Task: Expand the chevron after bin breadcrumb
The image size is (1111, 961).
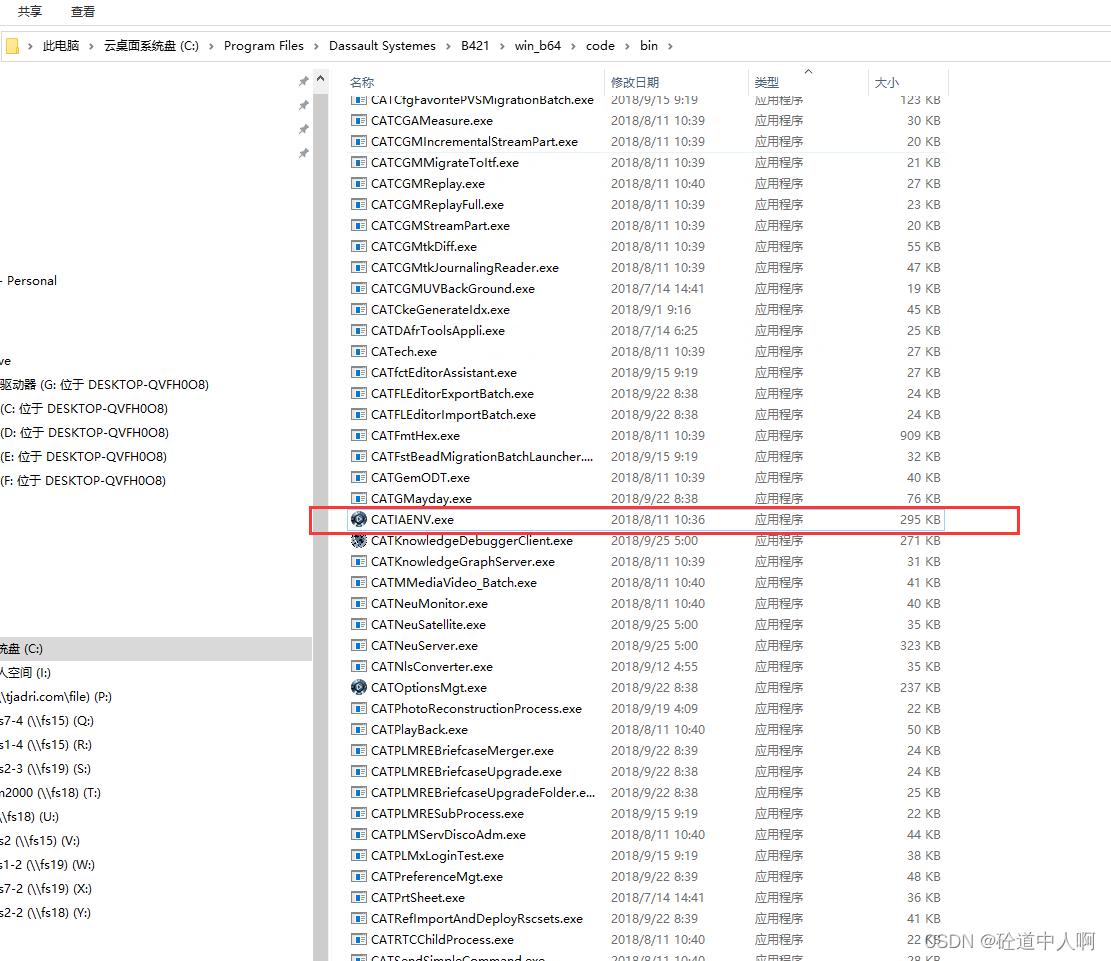Action: point(670,46)
